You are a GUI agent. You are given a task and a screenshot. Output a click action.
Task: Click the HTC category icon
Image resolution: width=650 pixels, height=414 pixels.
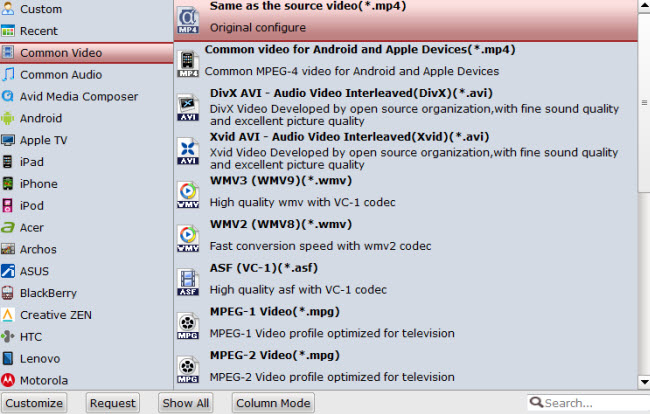(x=7, y=337)
